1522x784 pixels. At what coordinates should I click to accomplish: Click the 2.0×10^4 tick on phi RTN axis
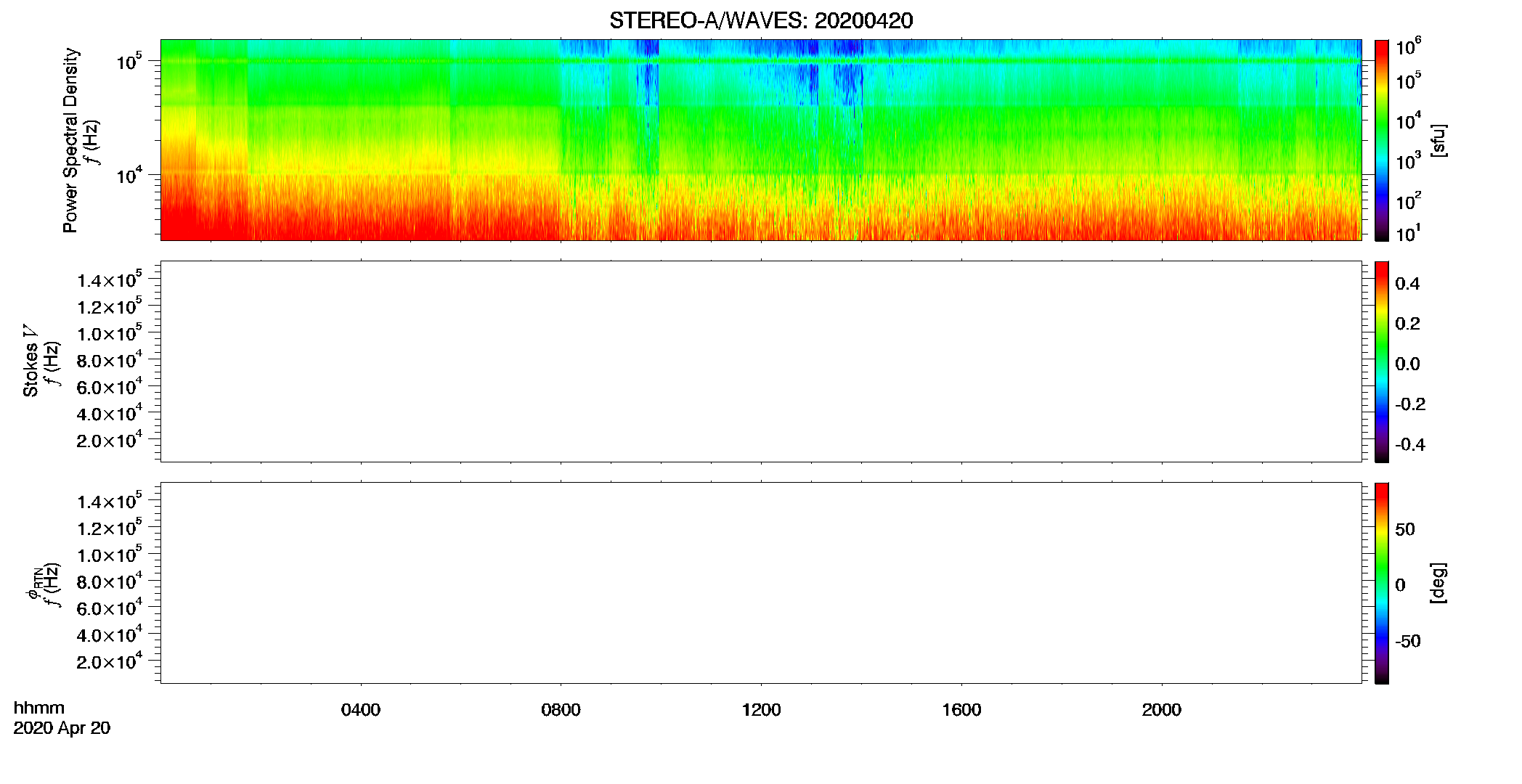click(110, 661)
